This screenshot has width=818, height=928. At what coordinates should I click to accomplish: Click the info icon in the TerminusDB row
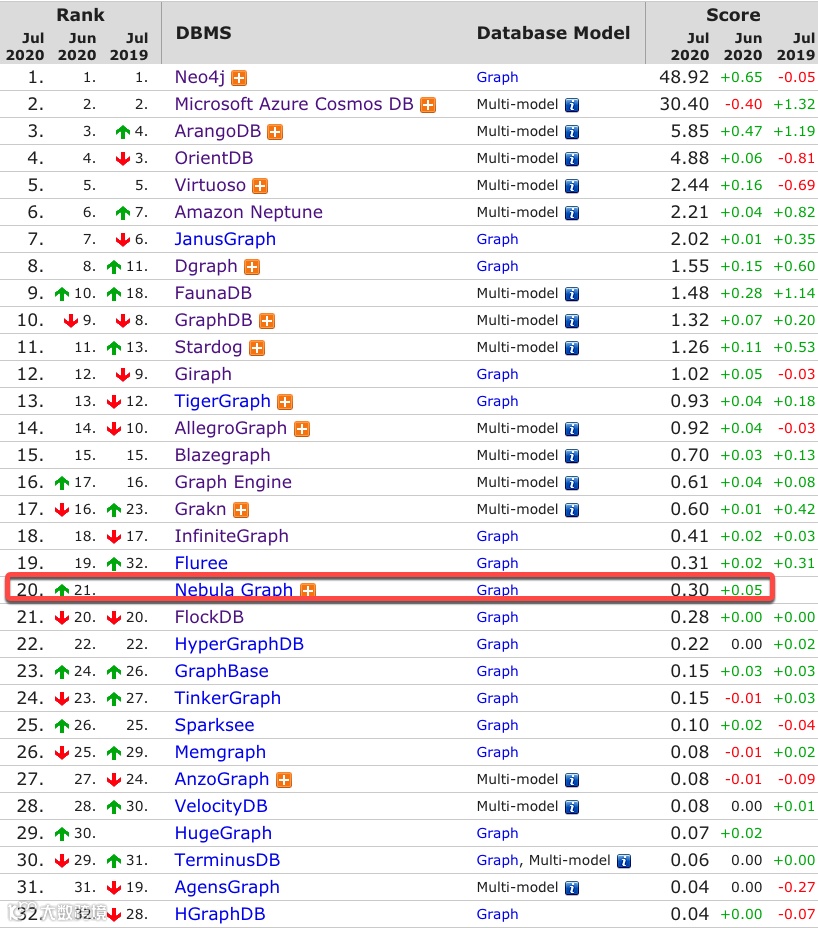(x=624, y=861)
